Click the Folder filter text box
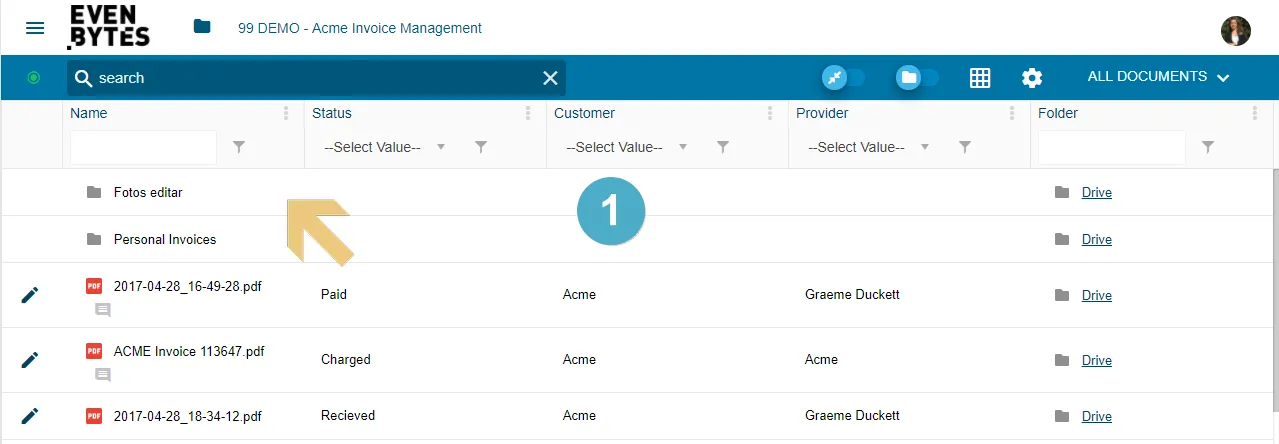1279x444 pixels. pyautogui.click(x=1111, y=147)
